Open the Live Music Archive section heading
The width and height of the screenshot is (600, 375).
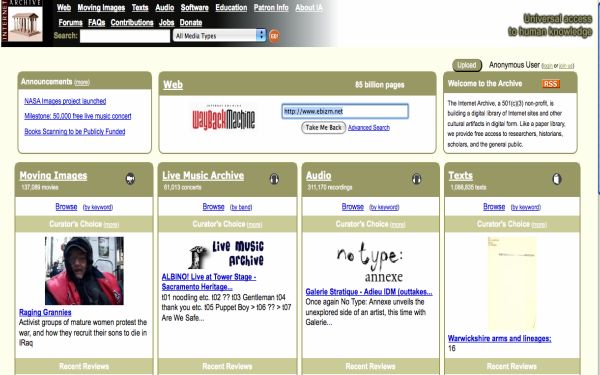click(203, 176)
